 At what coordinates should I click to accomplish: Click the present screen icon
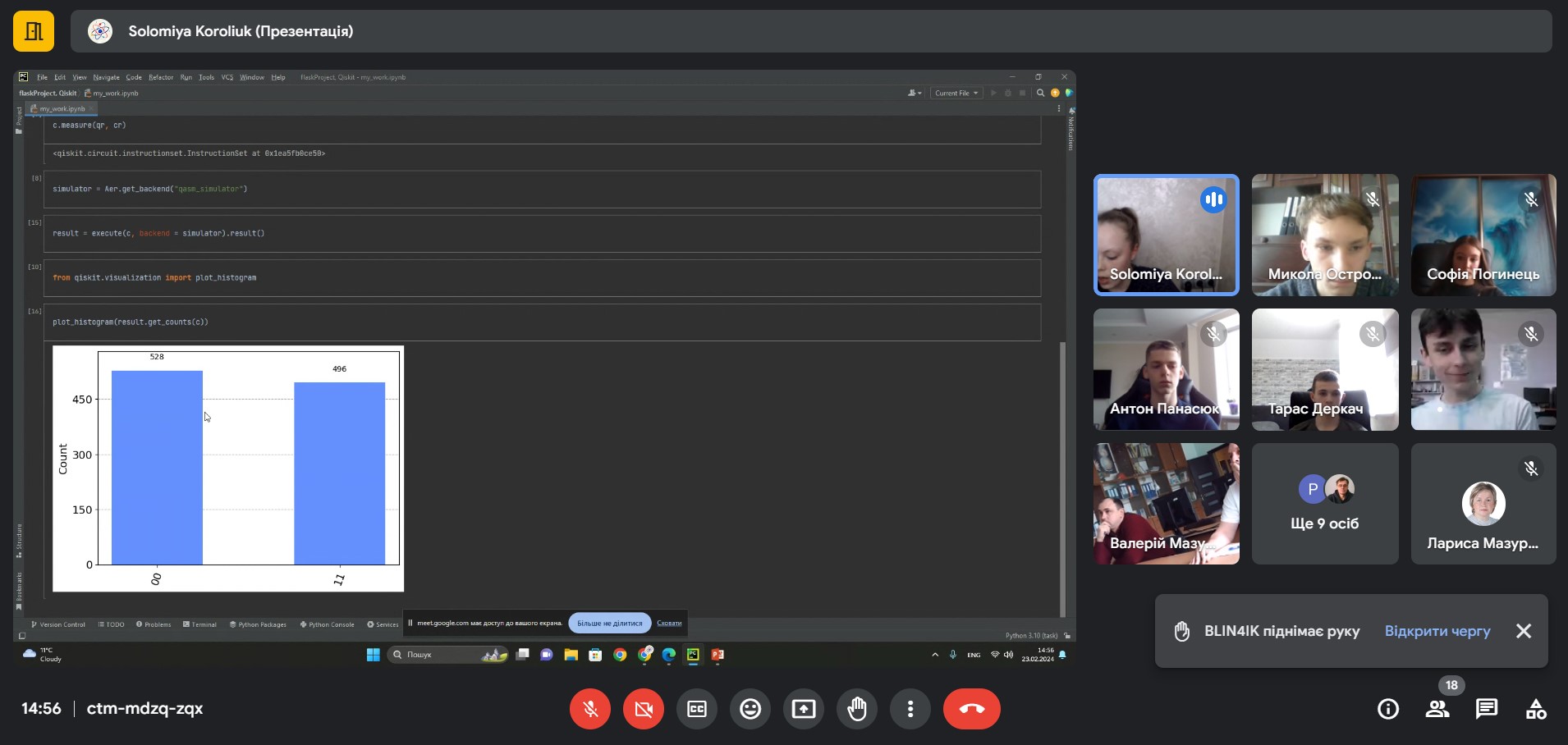(x=803, y=709)
